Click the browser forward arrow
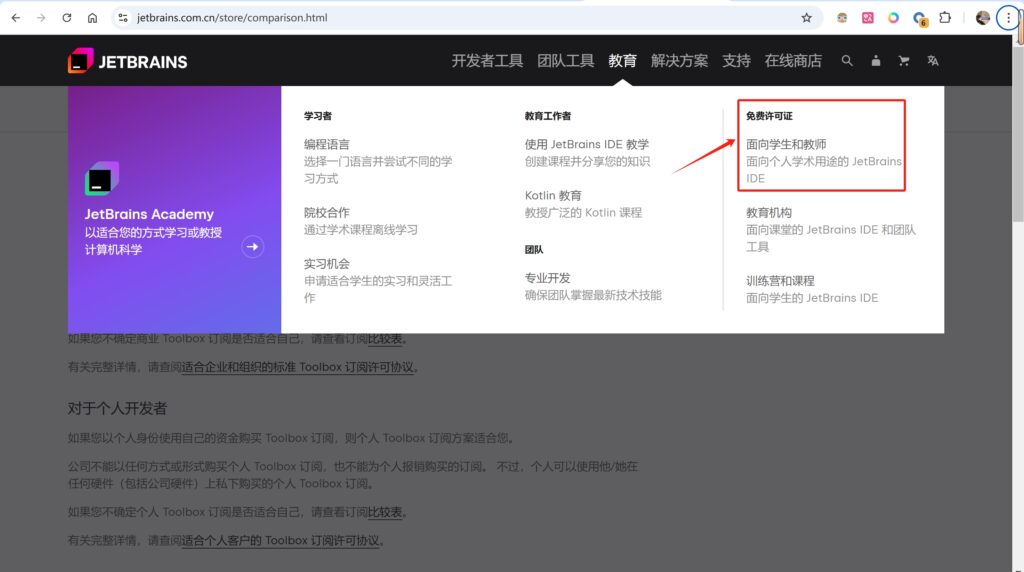This screenshot has width=1024, height=572. click(x=41, y=18)
